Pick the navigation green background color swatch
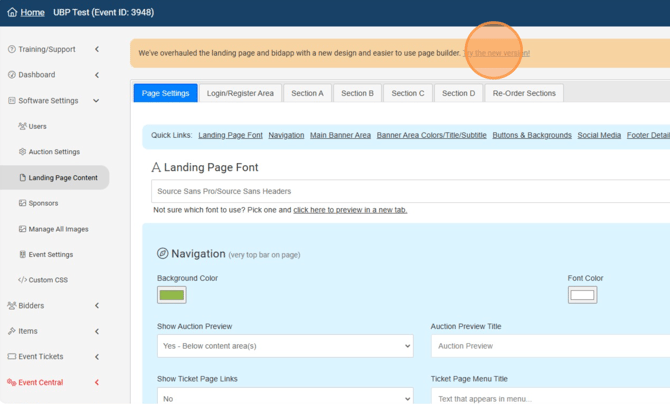Screen dimensions: 670x410 pyautogui.click(x=172, y=295)
